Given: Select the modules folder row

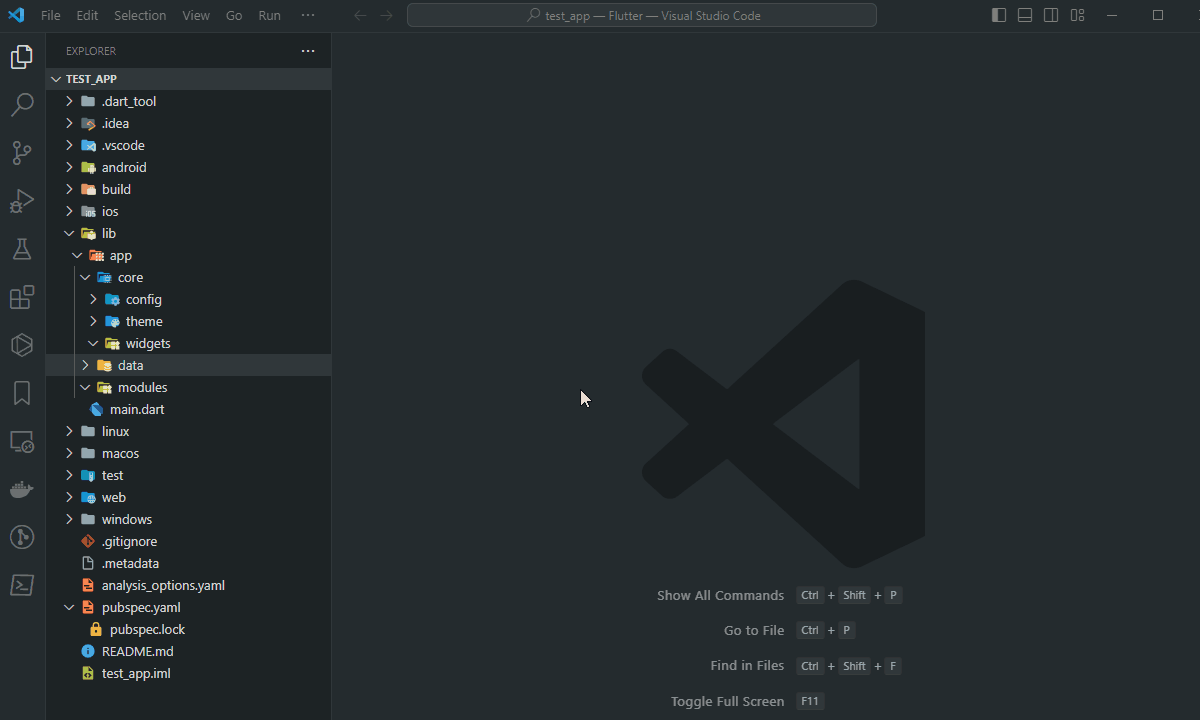Looking at the screenshot, I should point(188,387).
